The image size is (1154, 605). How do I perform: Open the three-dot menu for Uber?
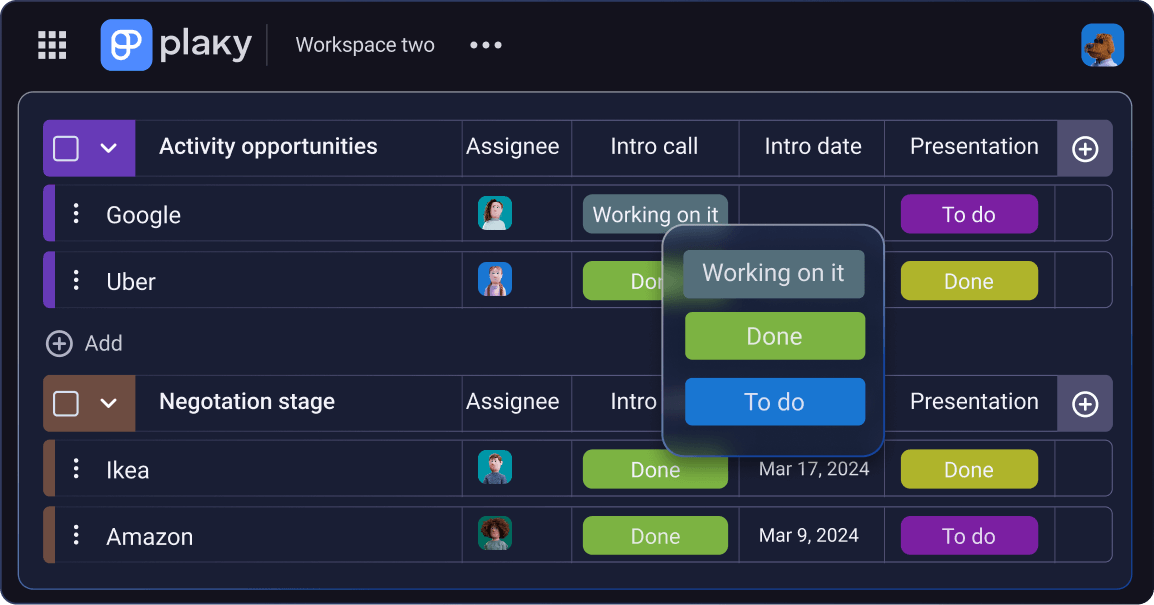(76, 281)
